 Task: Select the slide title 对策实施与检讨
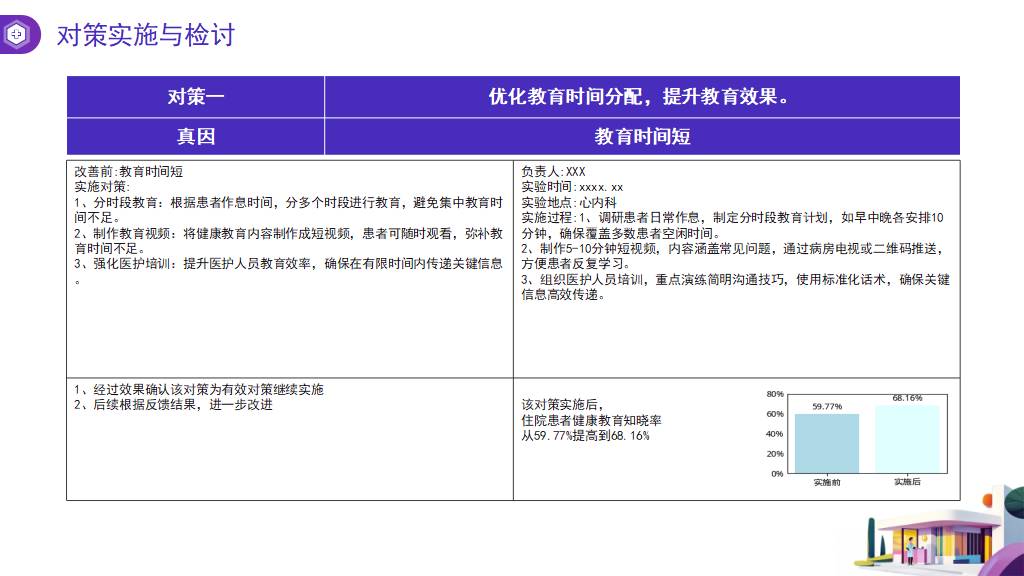[146, 35]
